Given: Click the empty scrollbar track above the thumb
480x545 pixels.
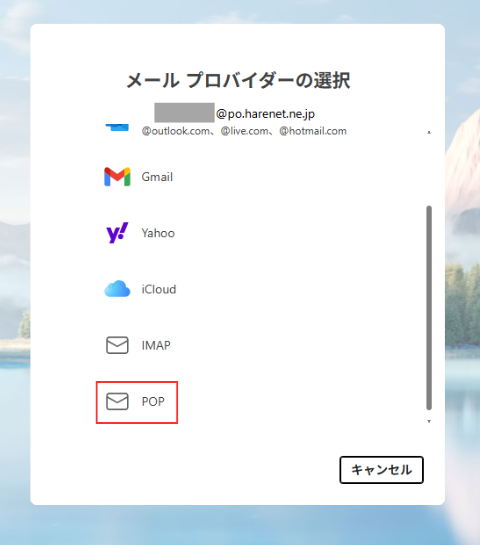Looking at the screenshot, I should [429, 170].
